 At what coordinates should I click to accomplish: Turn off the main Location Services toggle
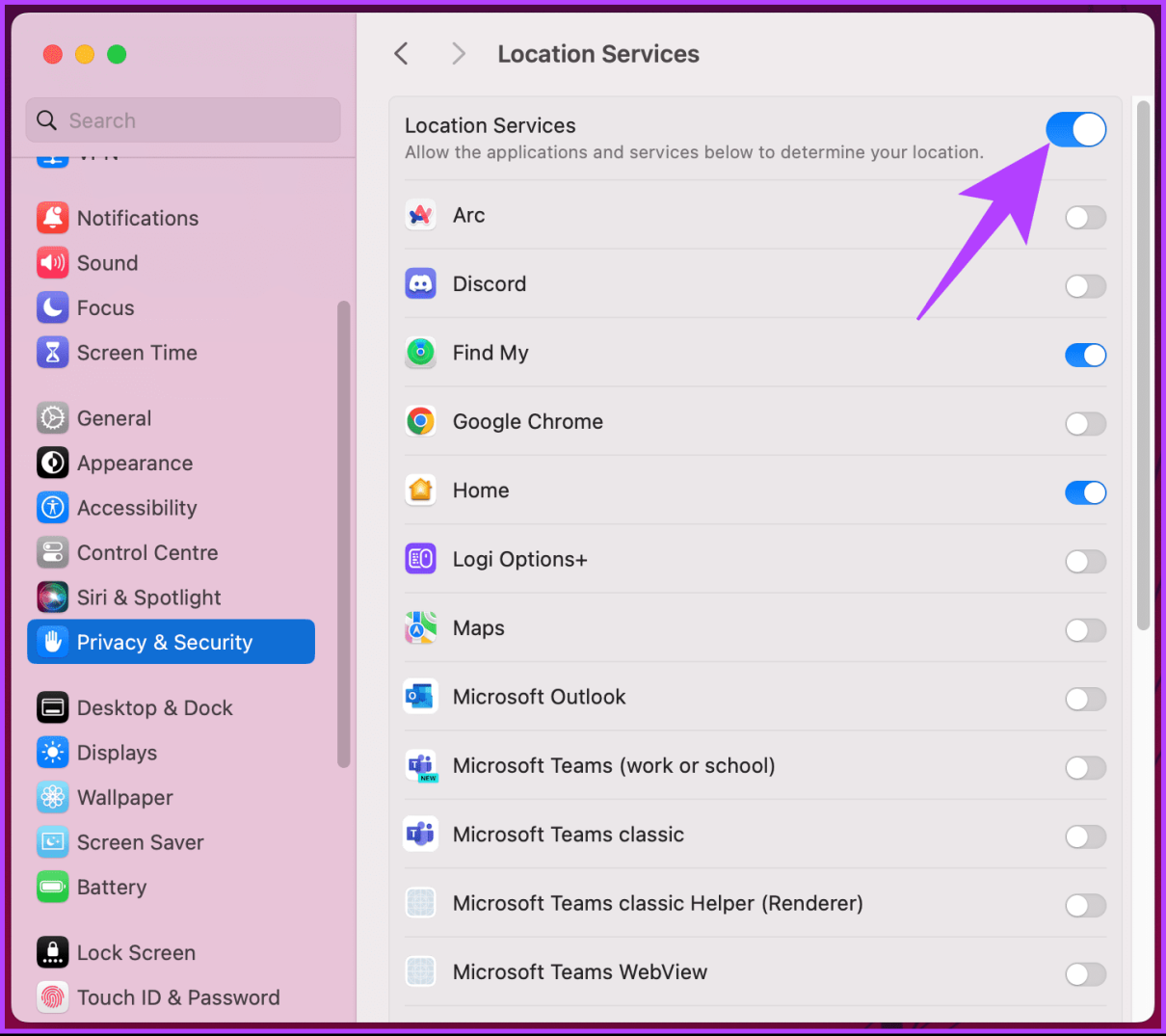tap(1075, 129)
